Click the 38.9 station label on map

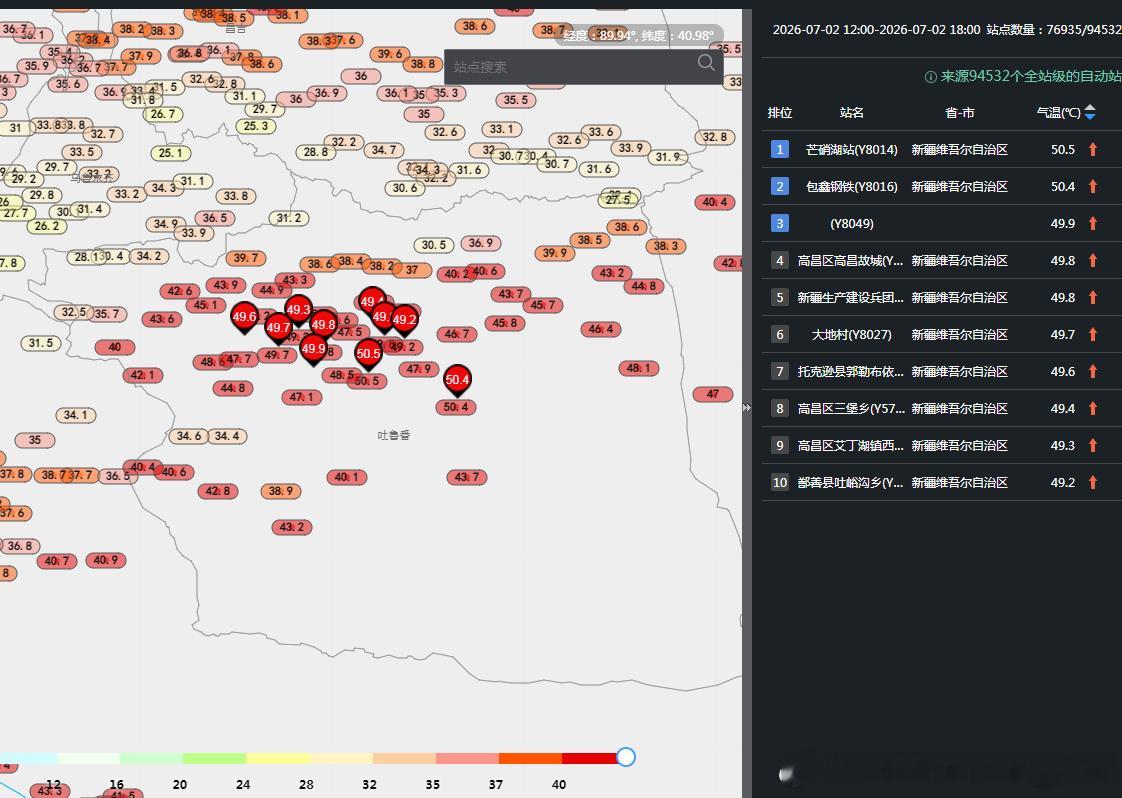tap(280, 491)
